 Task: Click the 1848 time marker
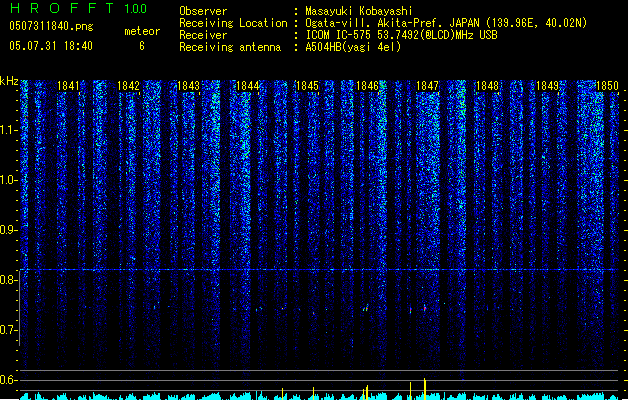tap(487, 86)
